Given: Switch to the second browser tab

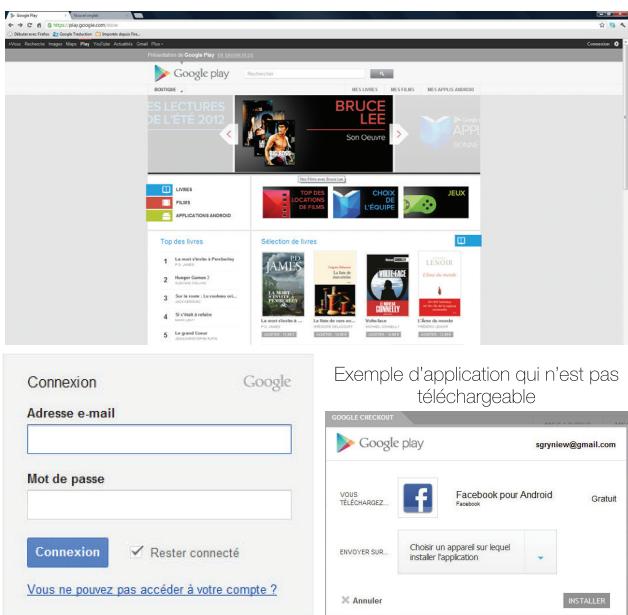Looking at the screenshot, I should pyautogui.click(x=101, y=15).
